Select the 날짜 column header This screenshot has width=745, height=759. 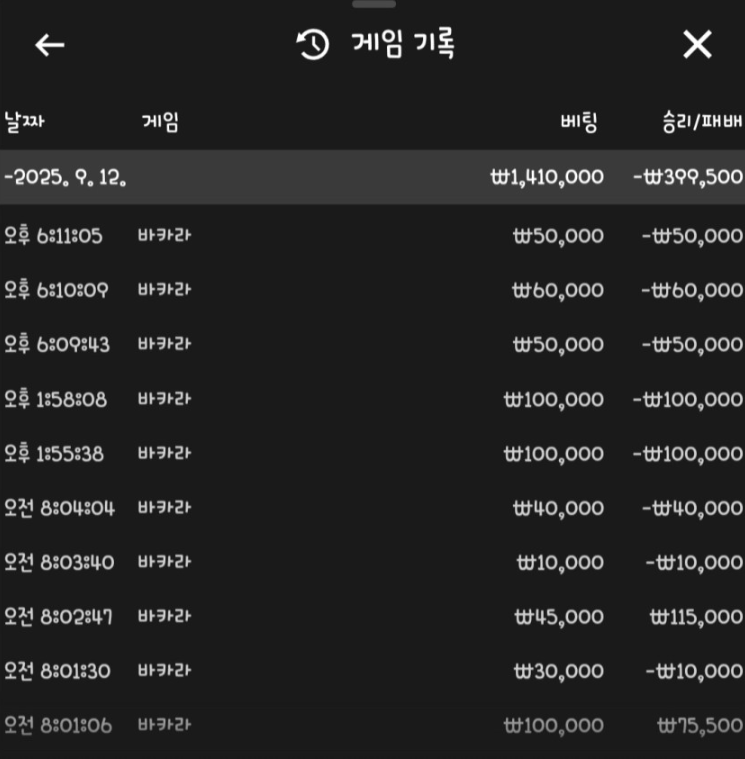click(25, 123)
